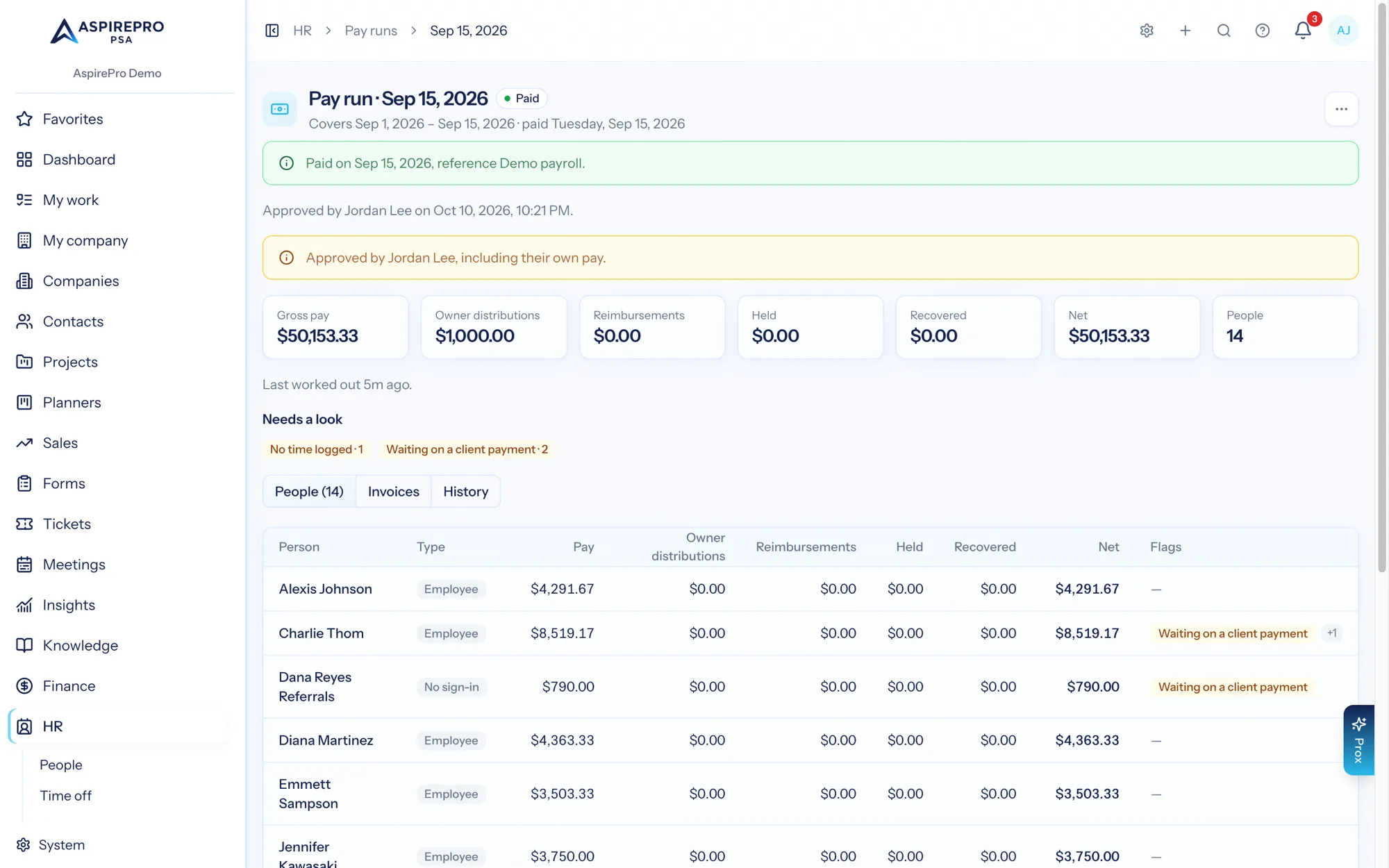This screenshot has height=868, width=1389.
Task: Open the search magnifier icon
Action: [x=1224, y=31]
